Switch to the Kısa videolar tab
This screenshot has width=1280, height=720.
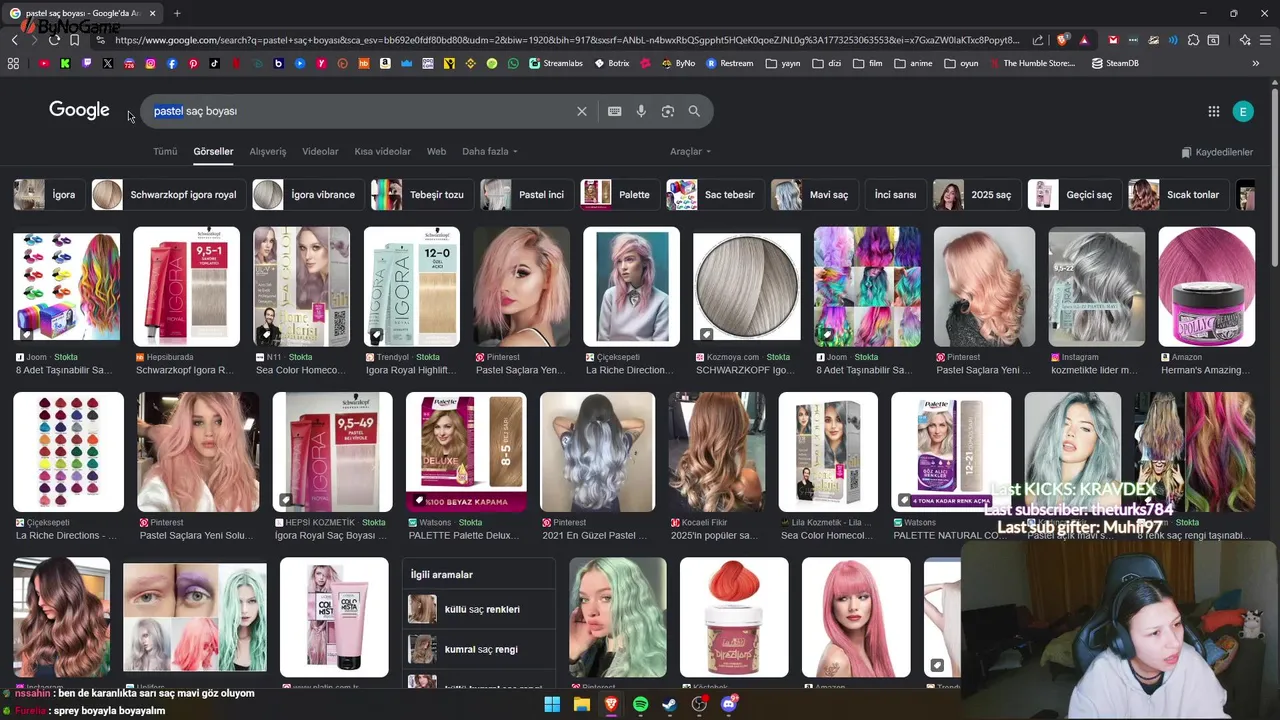(383, 151)
